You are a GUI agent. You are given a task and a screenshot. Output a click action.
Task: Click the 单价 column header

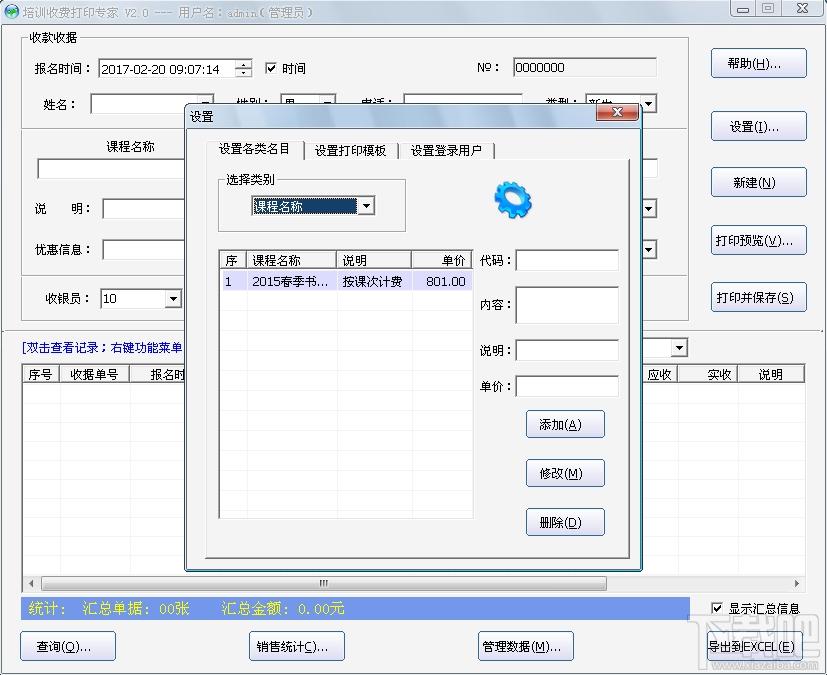coord(441,260)
